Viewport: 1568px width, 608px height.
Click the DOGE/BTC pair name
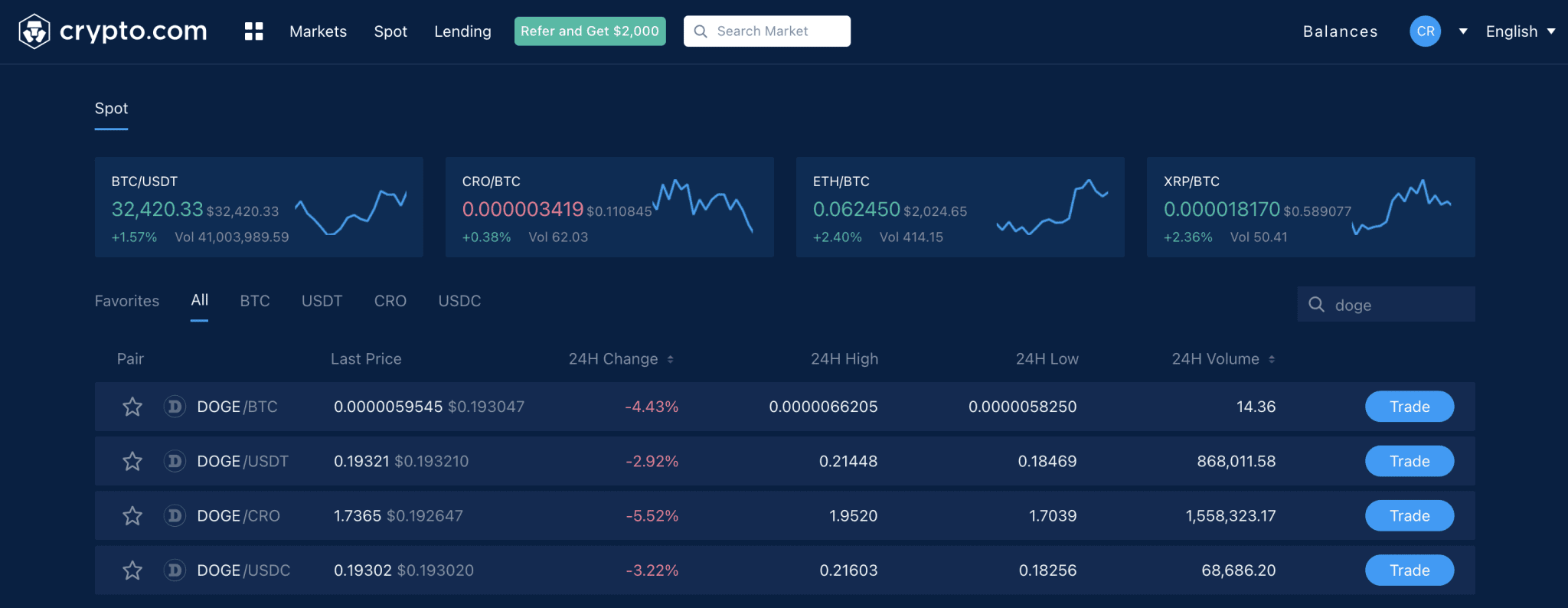coord(237,407)
